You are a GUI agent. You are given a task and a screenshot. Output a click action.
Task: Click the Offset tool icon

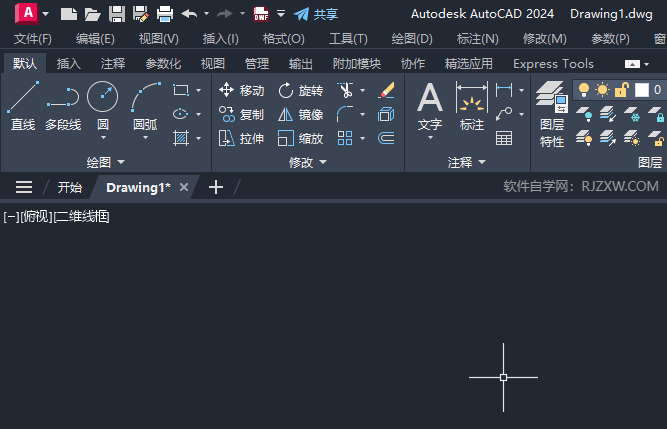pos(386,138)
